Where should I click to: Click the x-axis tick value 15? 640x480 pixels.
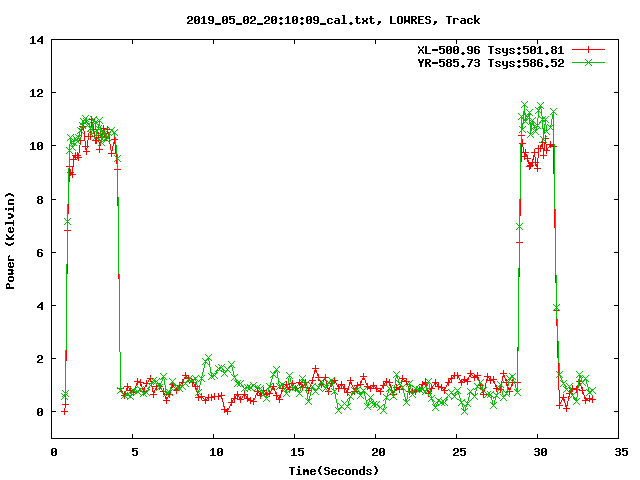pos(297,452)
